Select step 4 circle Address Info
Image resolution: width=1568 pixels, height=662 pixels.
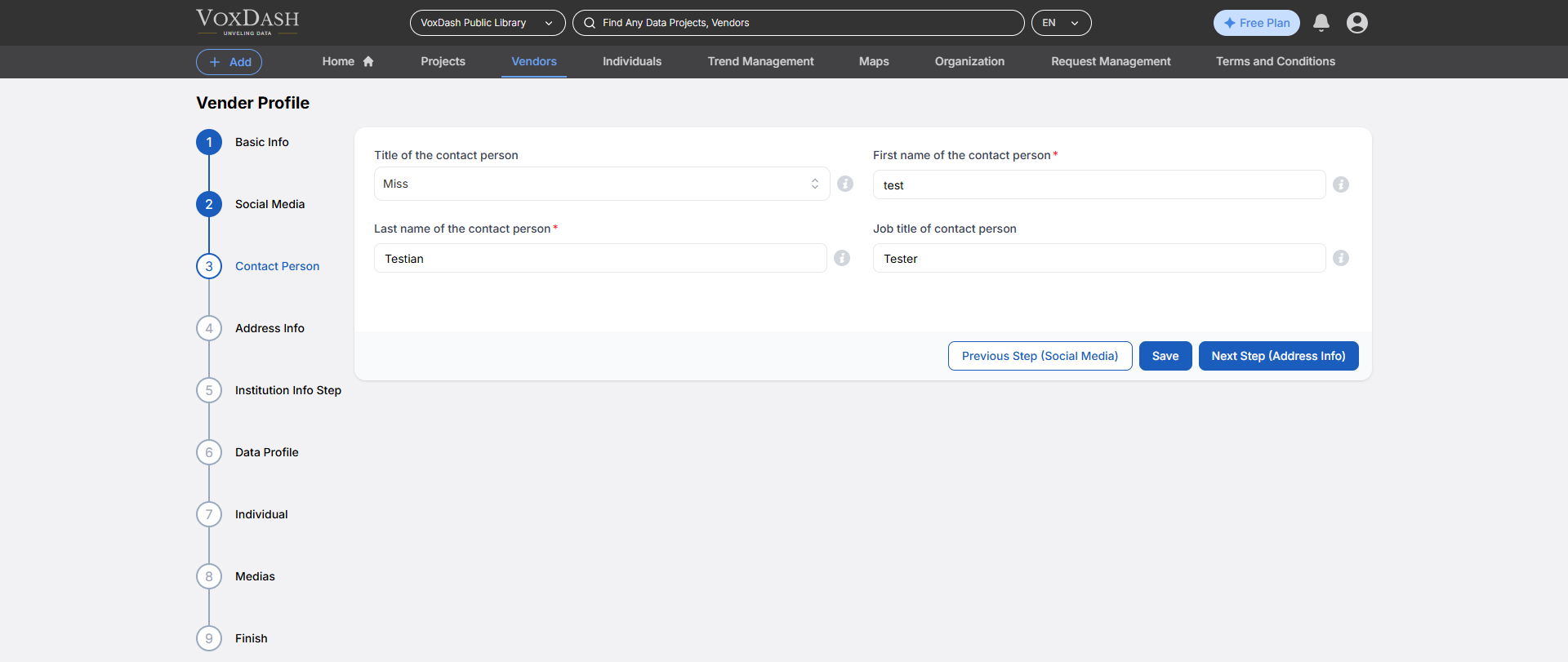pyautogui.click(x=209, y=328)
